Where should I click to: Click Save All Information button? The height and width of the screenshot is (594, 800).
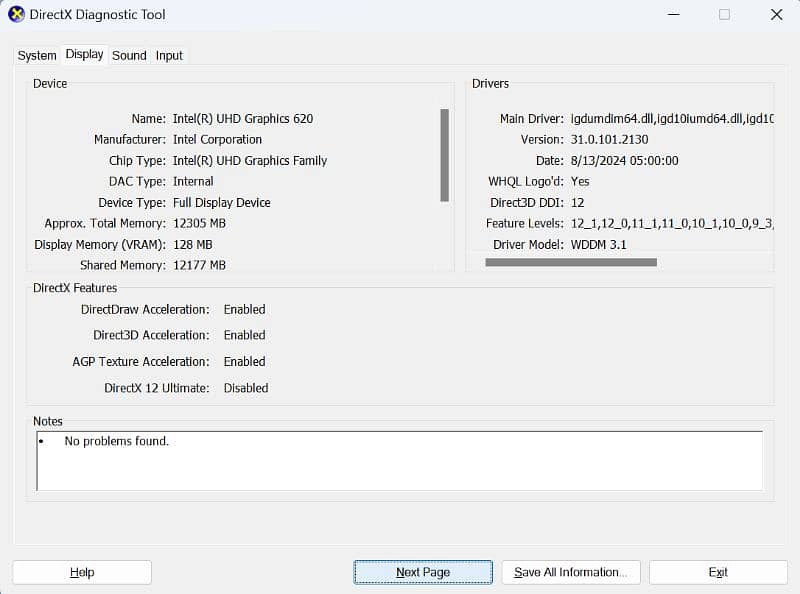tap(570, 572)
